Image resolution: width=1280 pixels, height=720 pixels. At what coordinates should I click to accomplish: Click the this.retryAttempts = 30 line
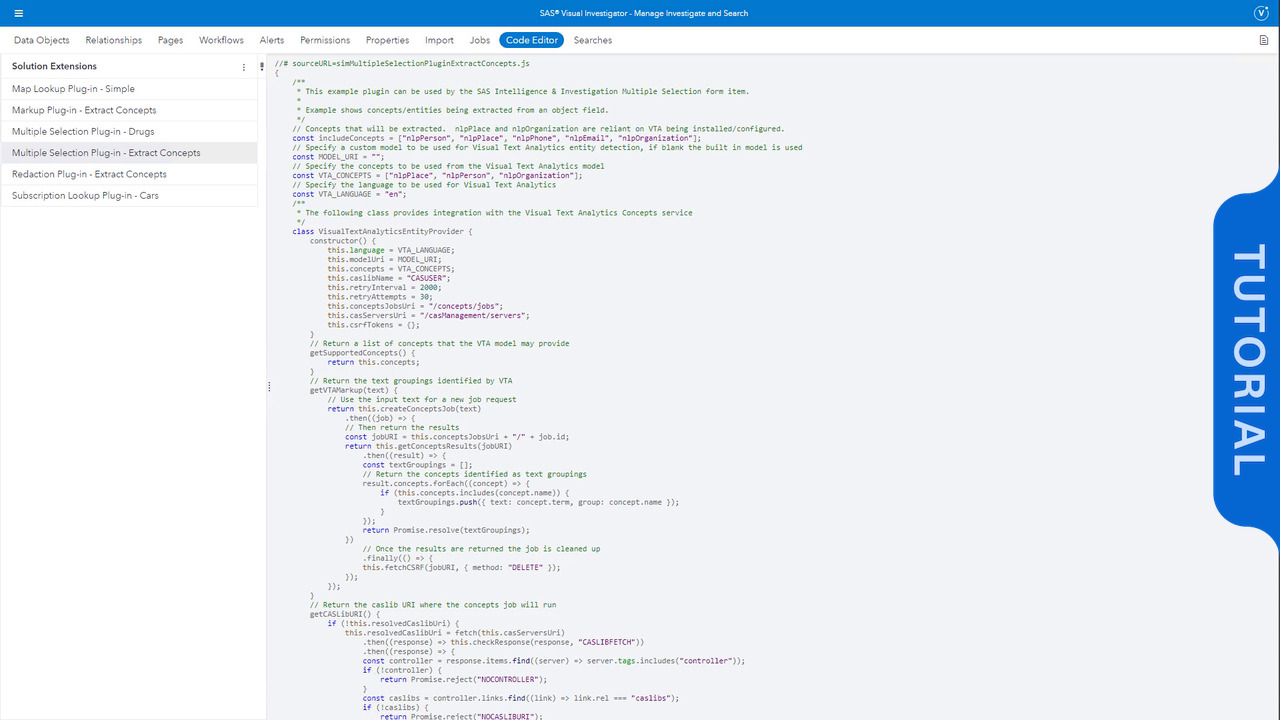click(x=379, y=297)
